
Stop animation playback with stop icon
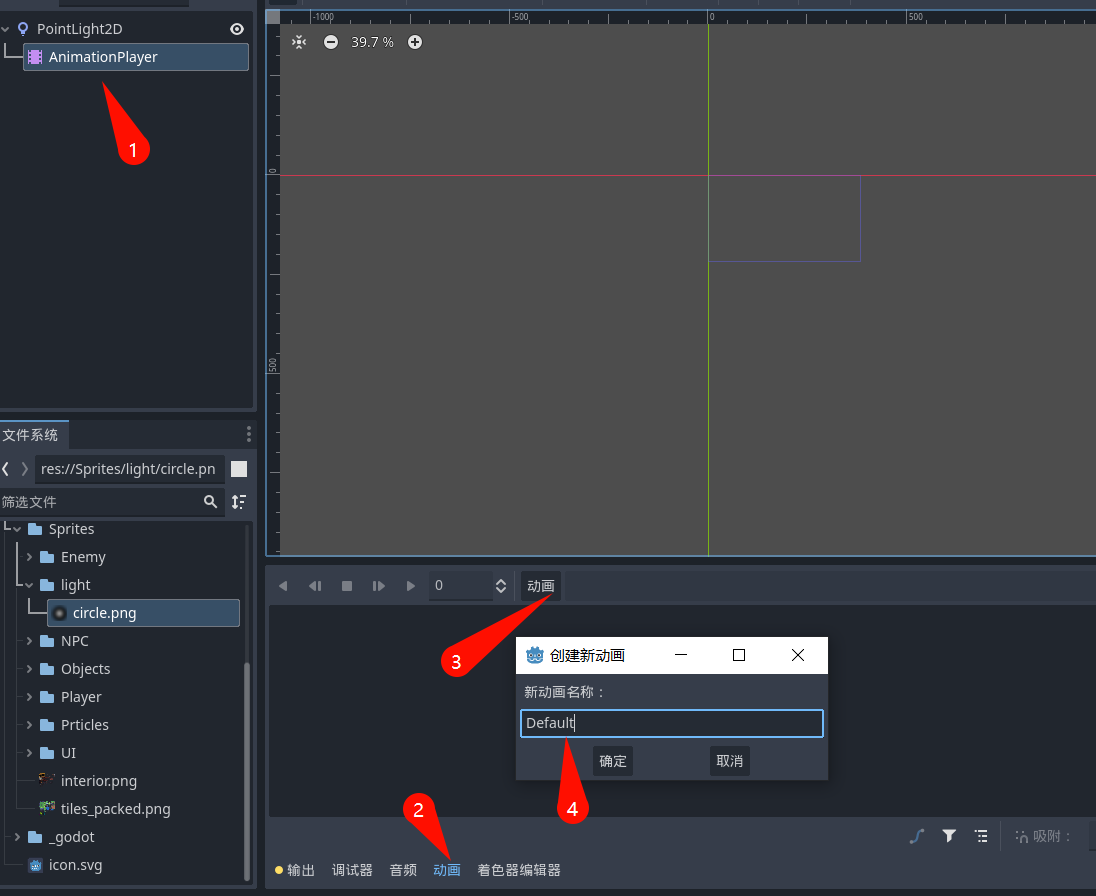[x=346, y=586]
